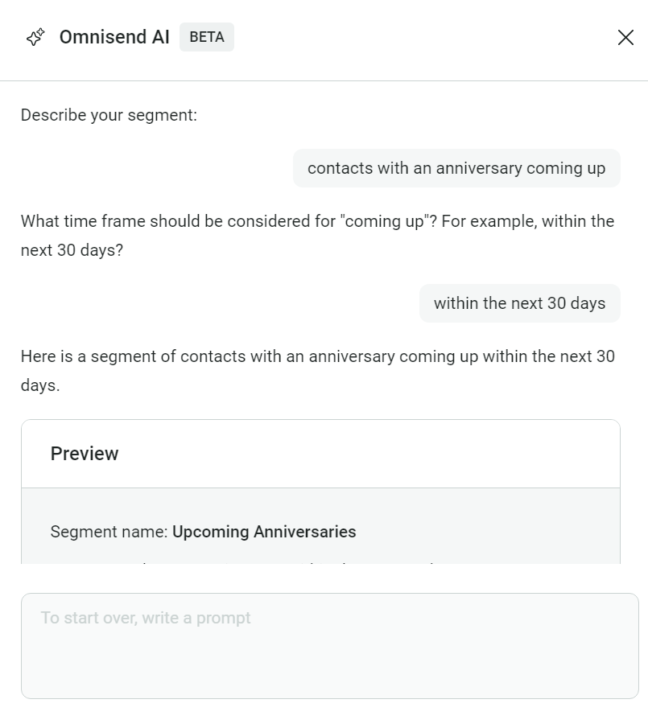
Task: Click the BETA badge
Action: [207, 38]
